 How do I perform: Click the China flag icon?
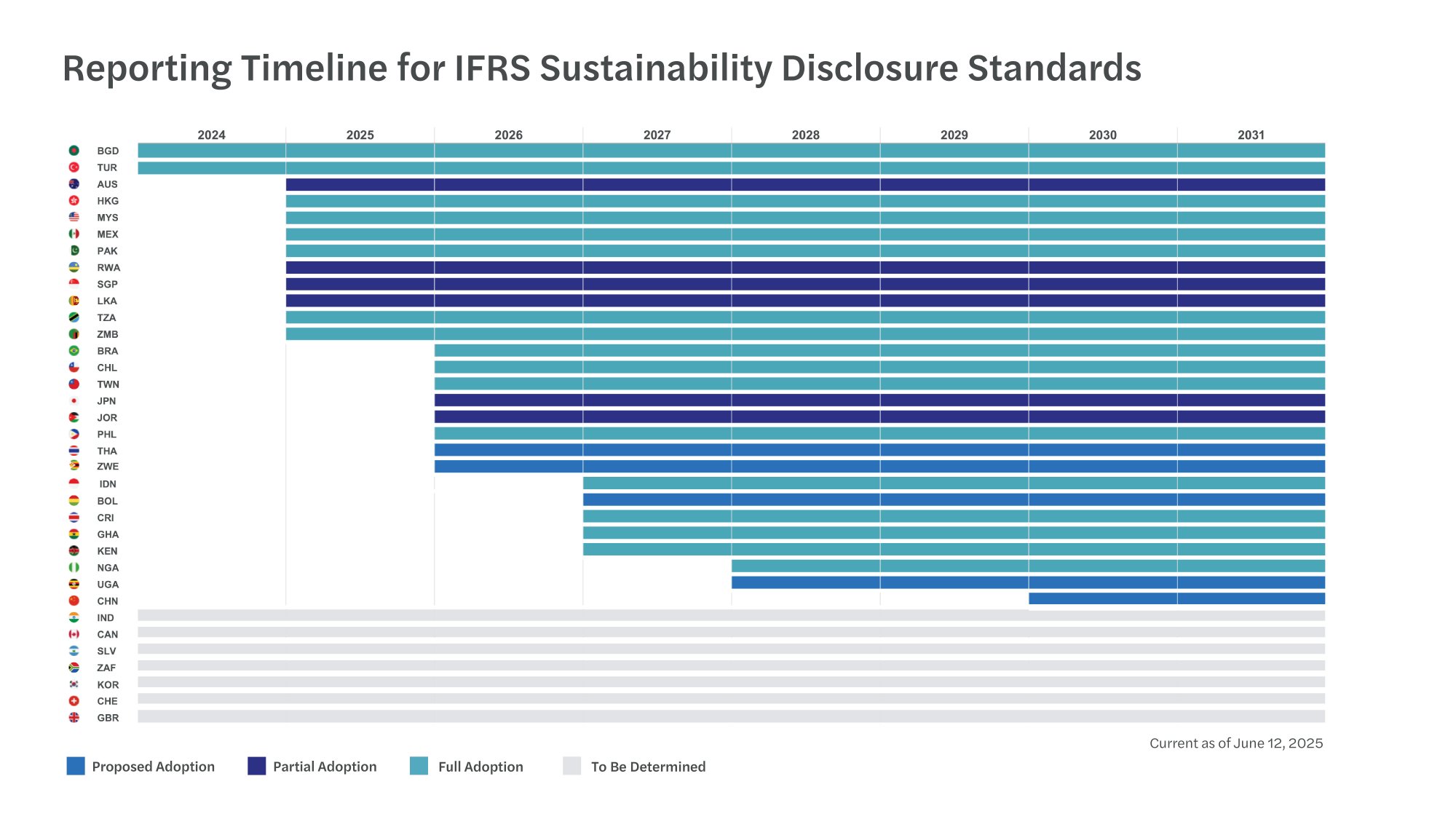(x=73, y=601)
